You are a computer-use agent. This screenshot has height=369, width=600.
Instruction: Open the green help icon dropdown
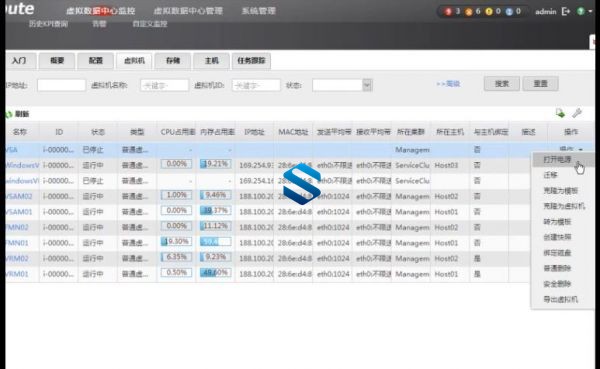tap(585, 11)
